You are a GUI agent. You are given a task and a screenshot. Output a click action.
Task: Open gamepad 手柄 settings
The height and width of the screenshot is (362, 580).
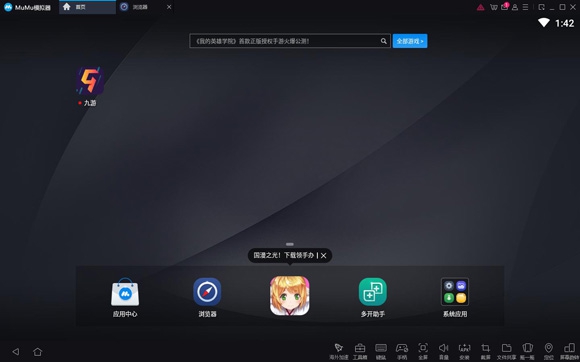pyautogui.click(x=402, y=351)
